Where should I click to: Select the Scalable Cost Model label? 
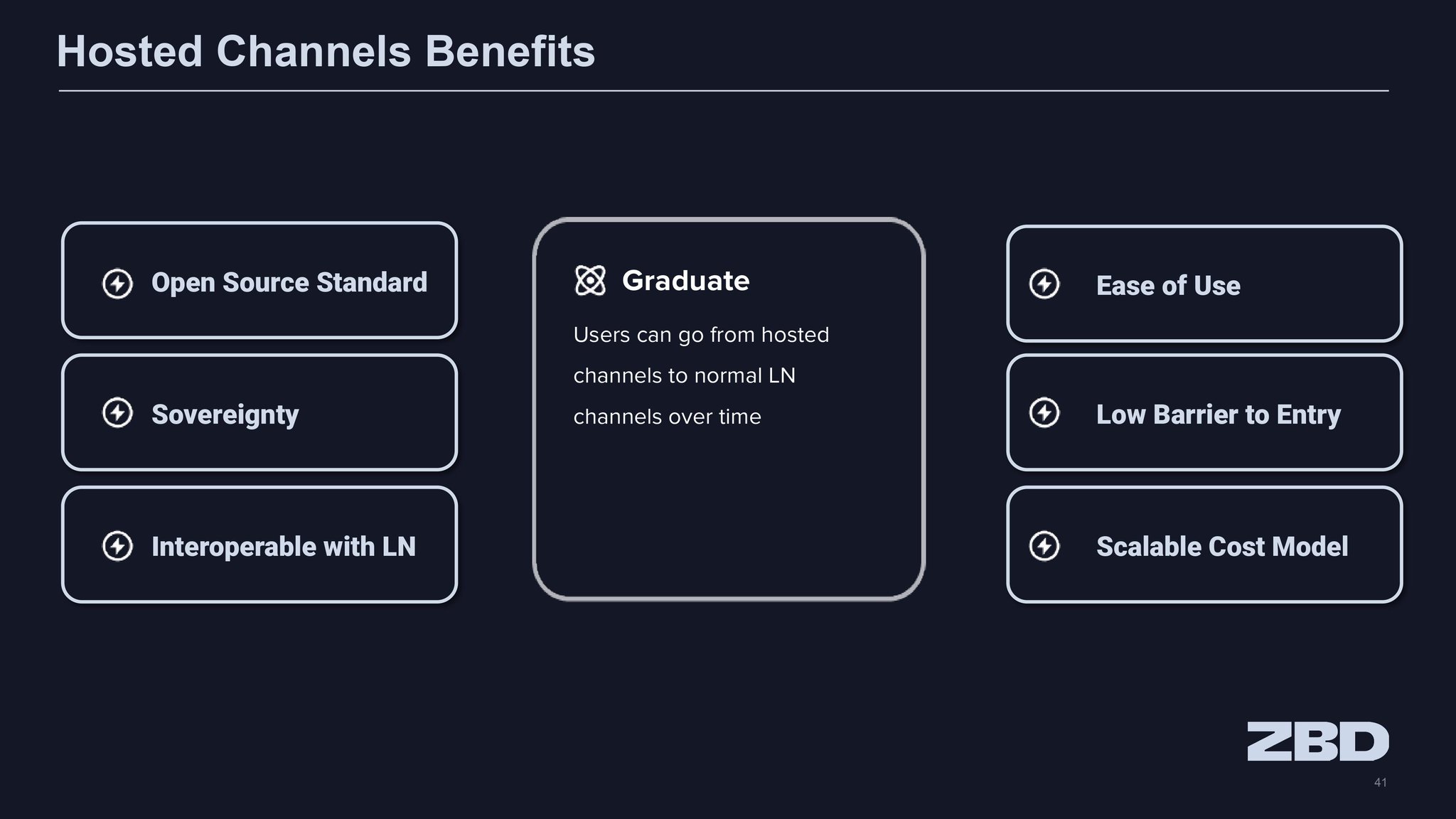coord(1222,547)
